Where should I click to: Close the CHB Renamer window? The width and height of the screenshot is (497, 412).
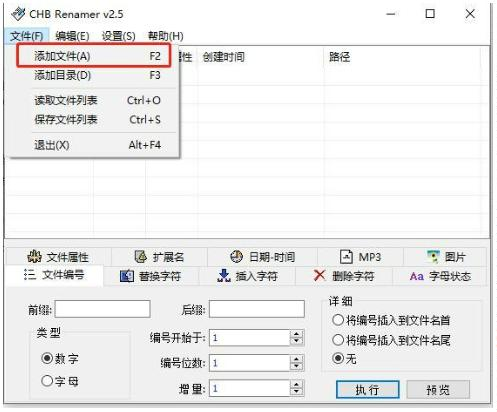[x=470, y=14]
